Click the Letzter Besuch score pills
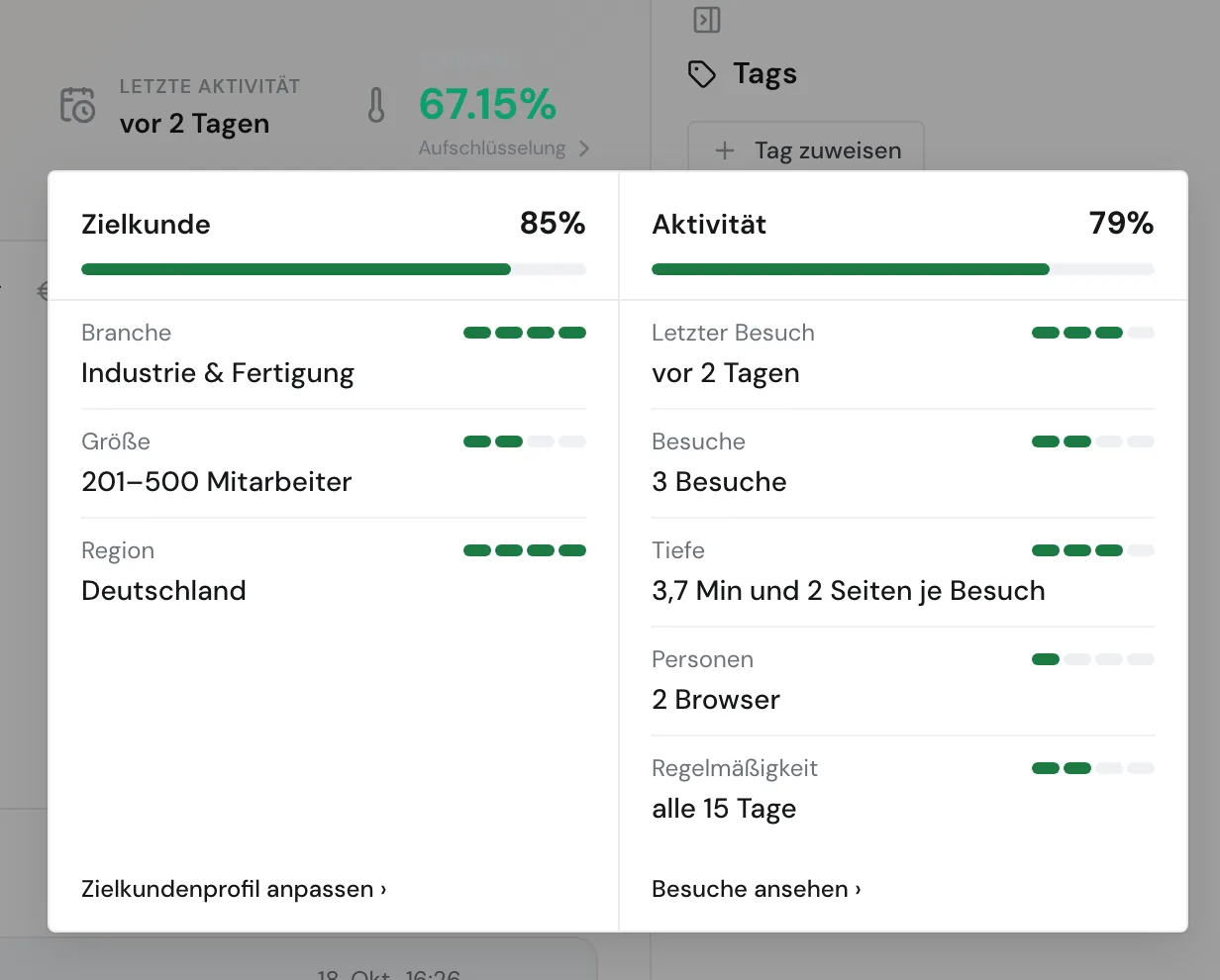 [1093, 333]
